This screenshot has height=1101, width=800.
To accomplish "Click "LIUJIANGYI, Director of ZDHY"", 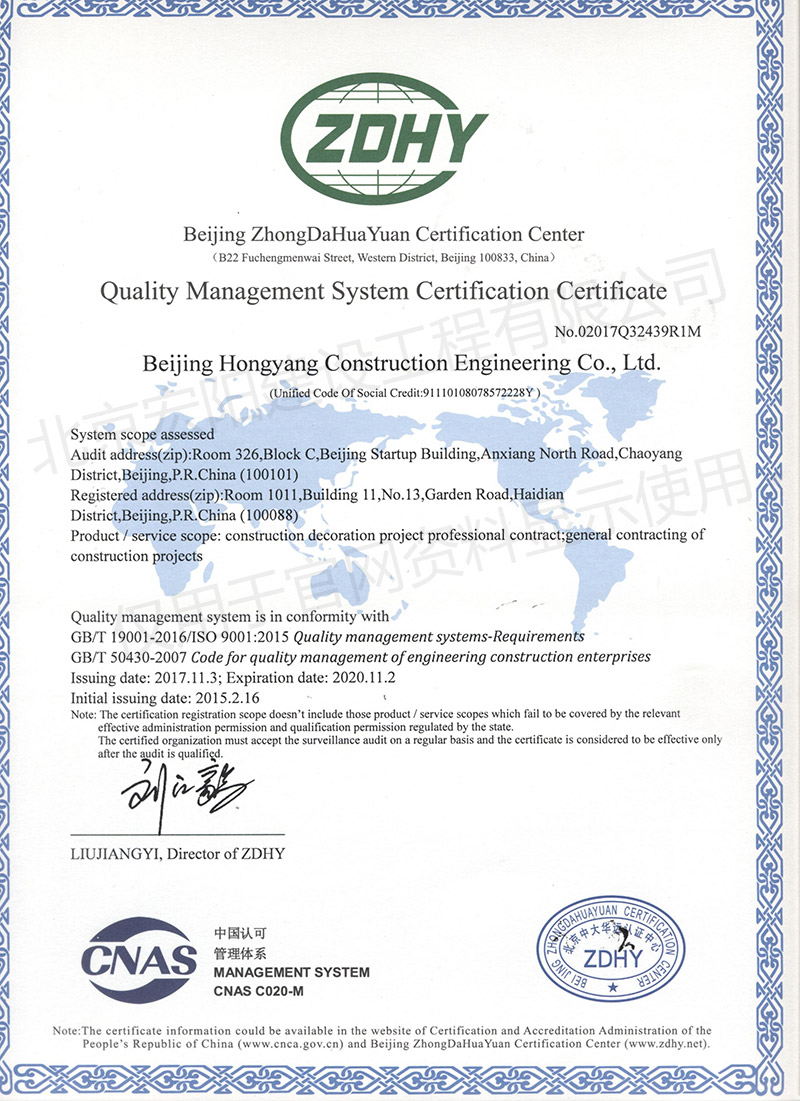I will click(x=178, y=854).
